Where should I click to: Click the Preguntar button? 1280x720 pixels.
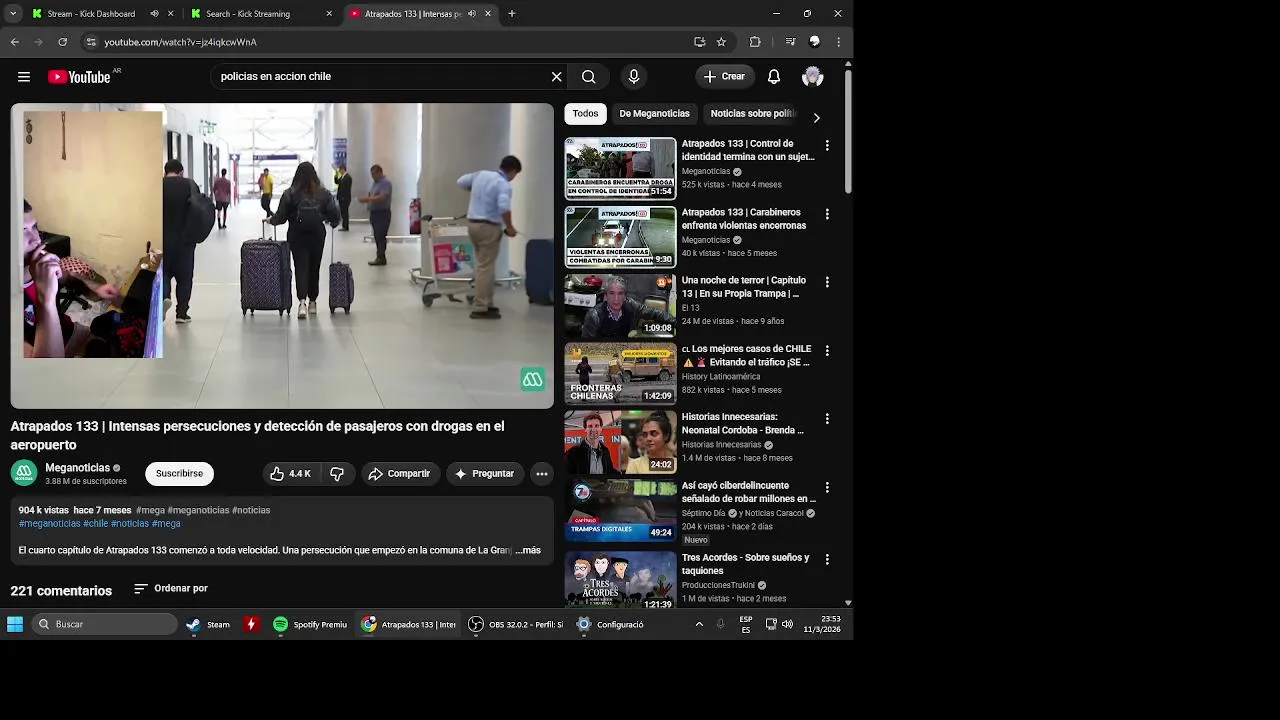pos(484,474)
